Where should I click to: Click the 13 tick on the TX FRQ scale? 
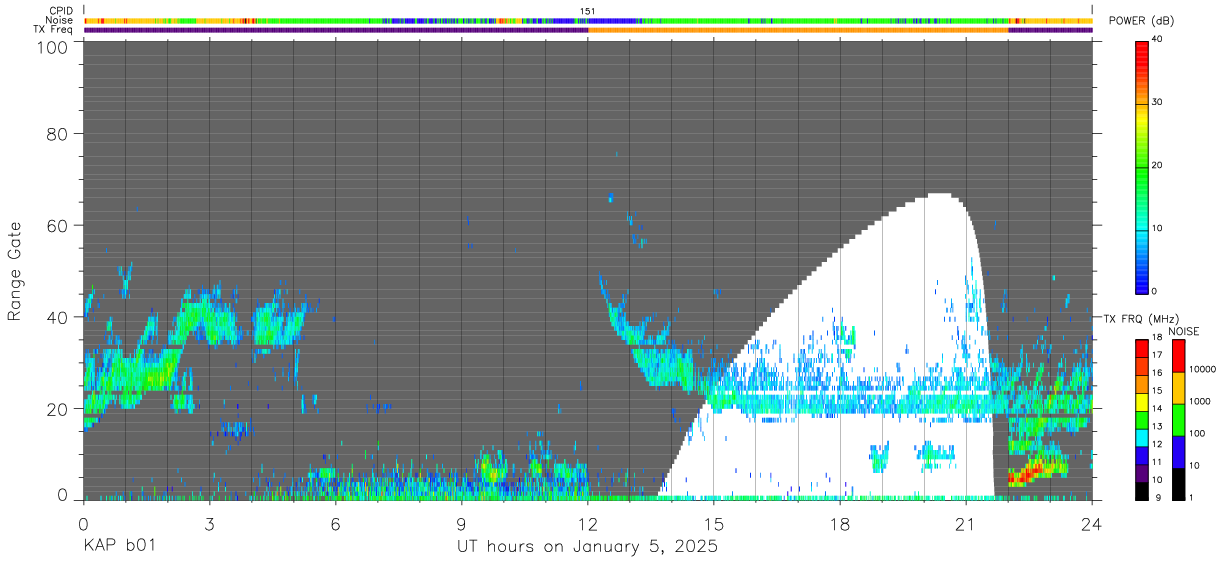(1156, 427)
